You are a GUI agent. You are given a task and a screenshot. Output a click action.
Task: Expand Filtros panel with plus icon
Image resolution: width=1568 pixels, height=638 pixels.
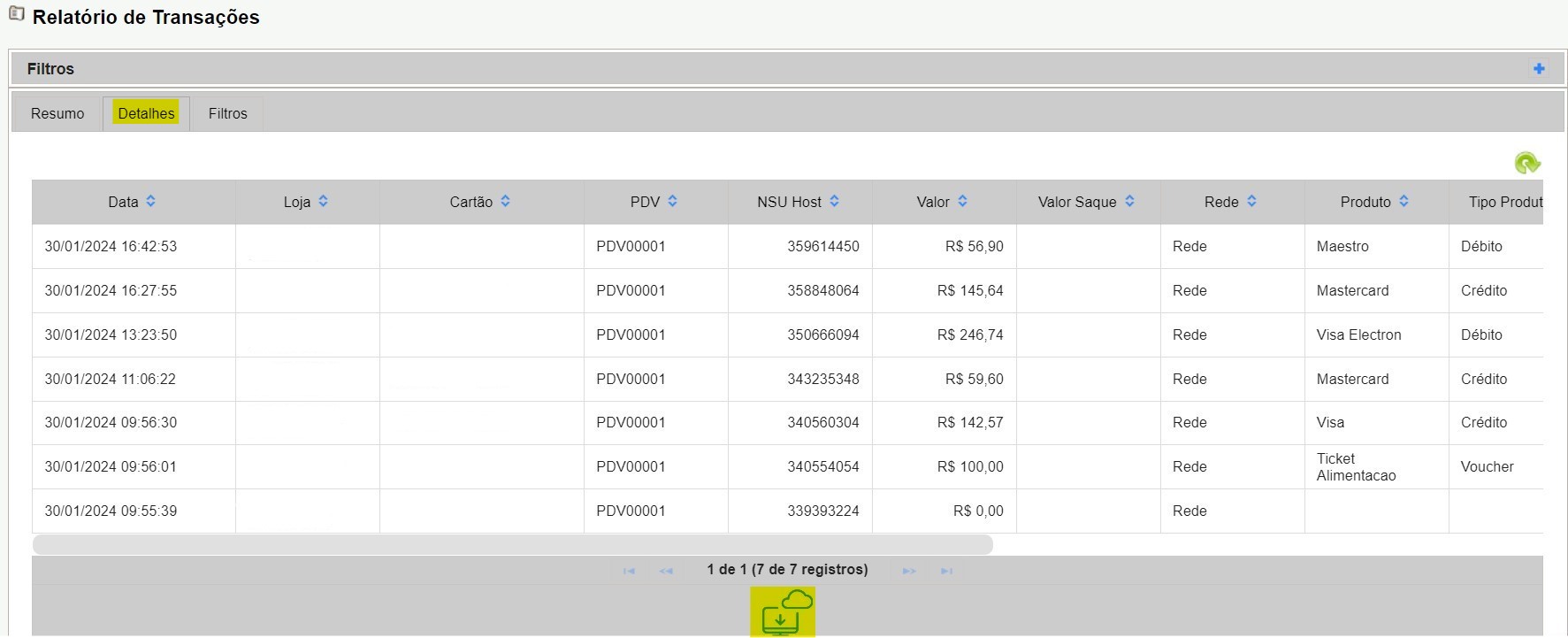coord(1539,68)
